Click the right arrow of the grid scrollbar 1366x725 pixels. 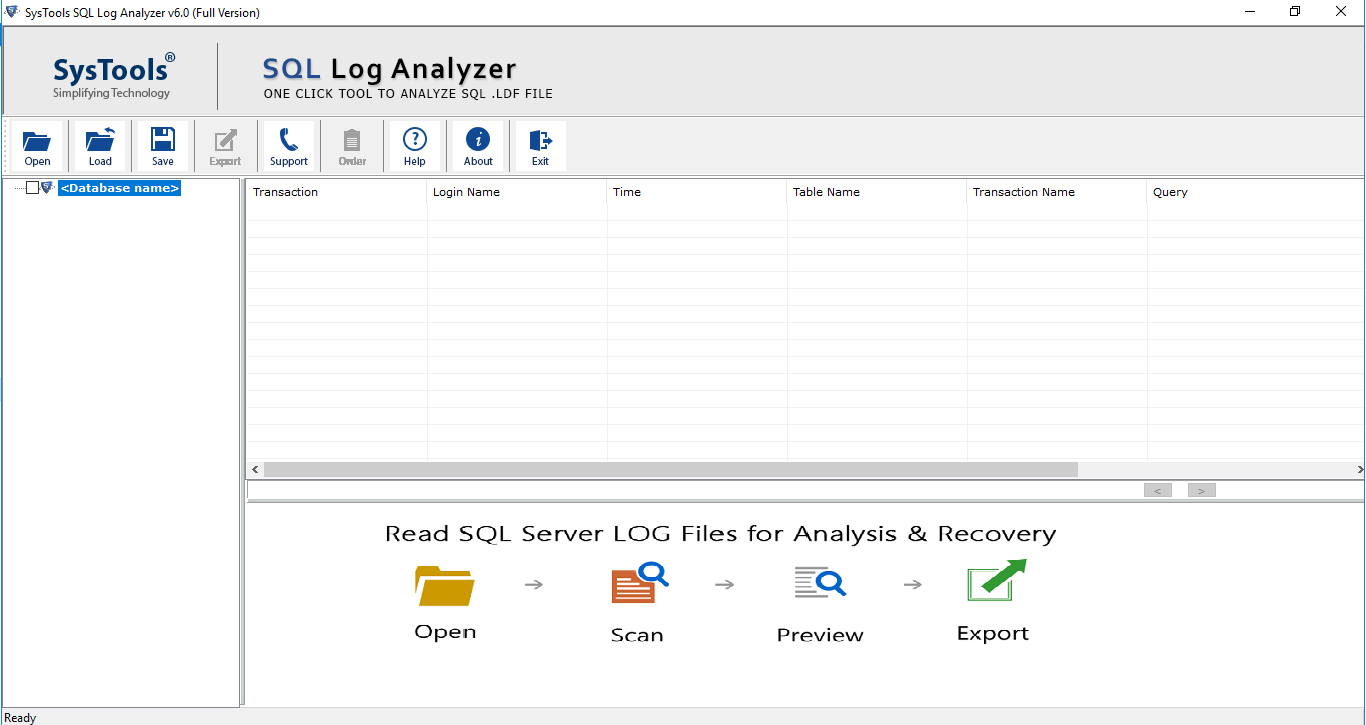[x=1359, y=469]
